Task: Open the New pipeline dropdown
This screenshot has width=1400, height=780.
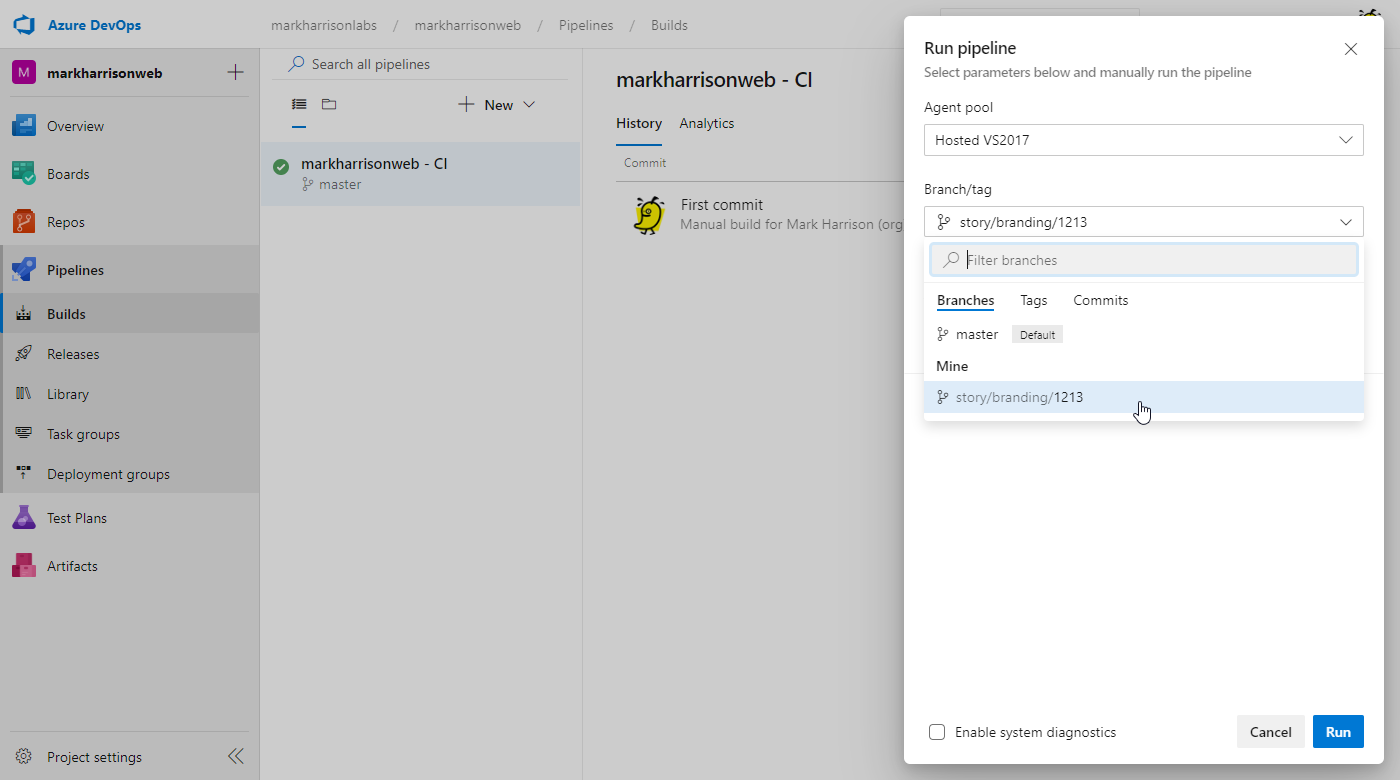Action: (497, 105)
